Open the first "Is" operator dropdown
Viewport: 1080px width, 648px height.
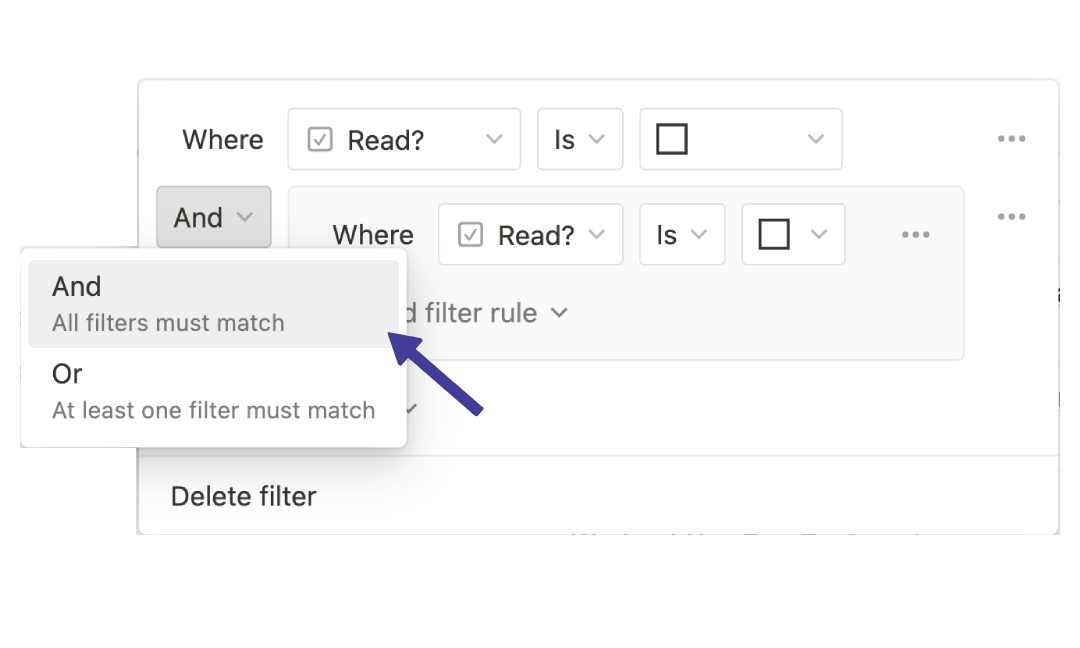click(580, 139)
